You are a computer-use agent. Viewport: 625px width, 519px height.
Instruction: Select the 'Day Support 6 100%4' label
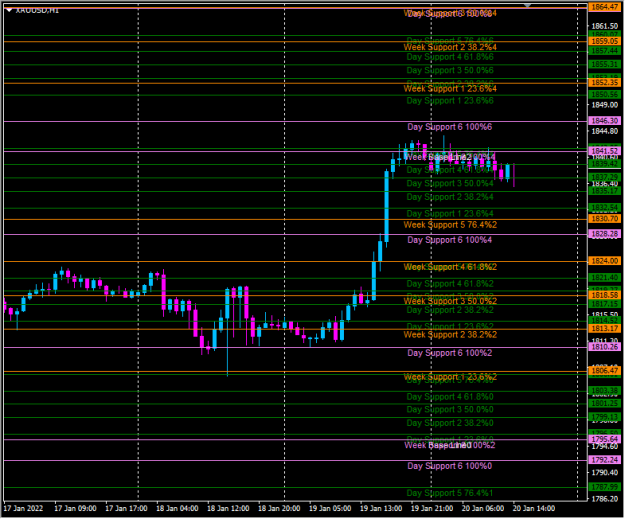point(450,240)
